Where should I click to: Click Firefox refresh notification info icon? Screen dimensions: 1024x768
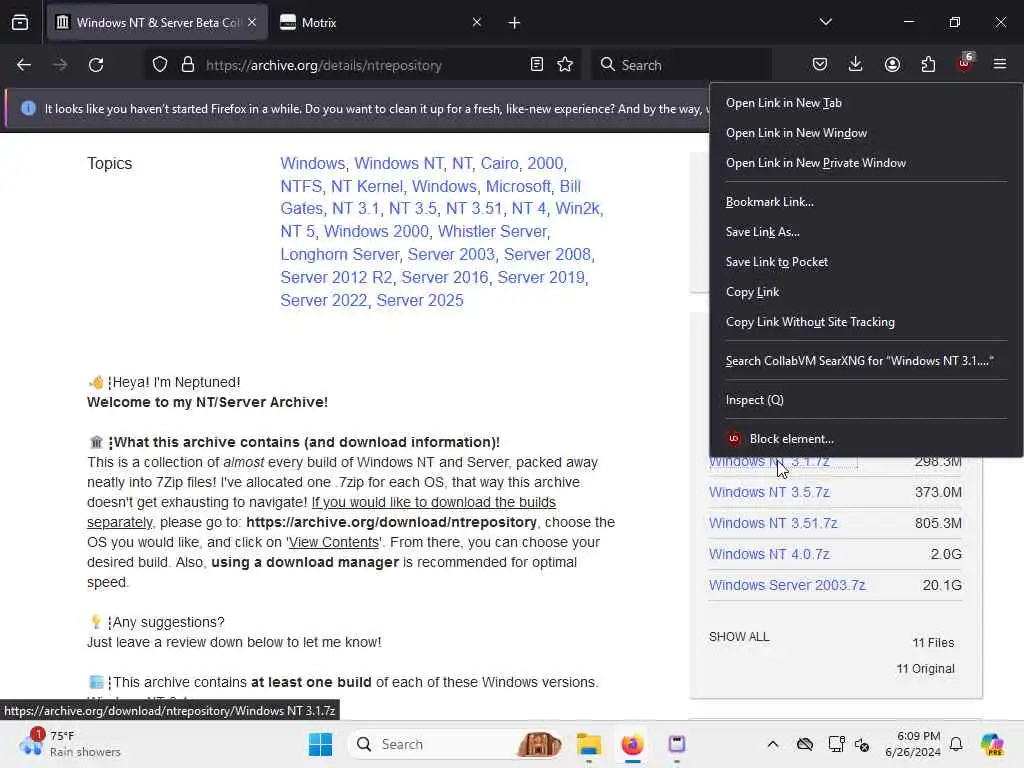28,108
